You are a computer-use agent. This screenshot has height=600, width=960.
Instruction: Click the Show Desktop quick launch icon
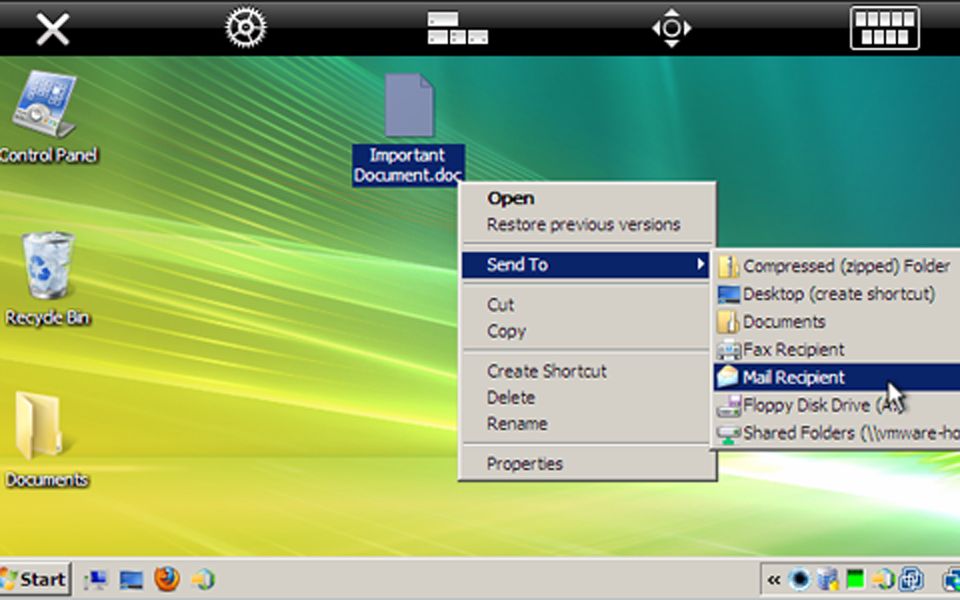pyautogui.click(x=131, y=579)
